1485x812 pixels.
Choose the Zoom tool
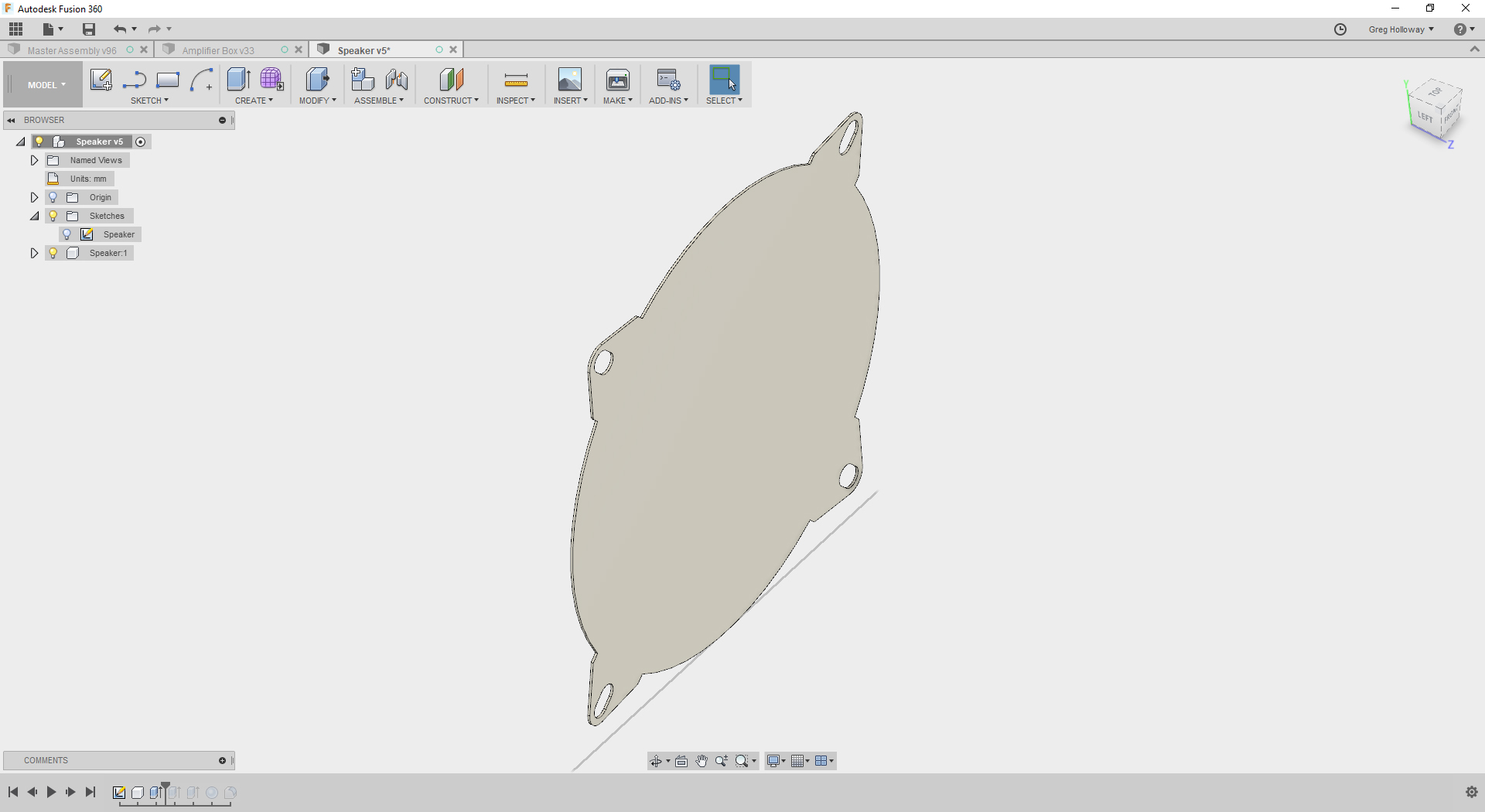pyautogui.click(x=722, y=761)
